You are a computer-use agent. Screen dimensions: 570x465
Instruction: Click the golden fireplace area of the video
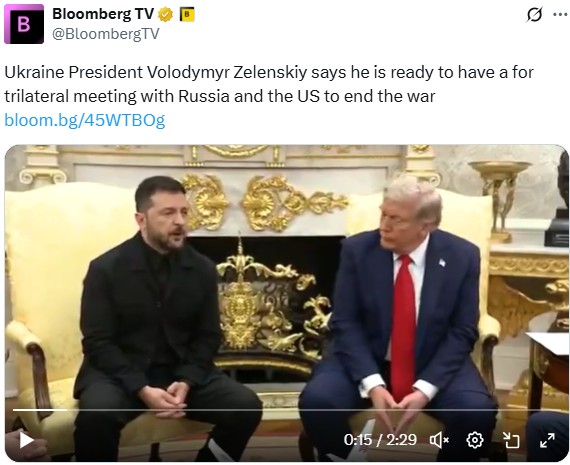pos(271,291)
